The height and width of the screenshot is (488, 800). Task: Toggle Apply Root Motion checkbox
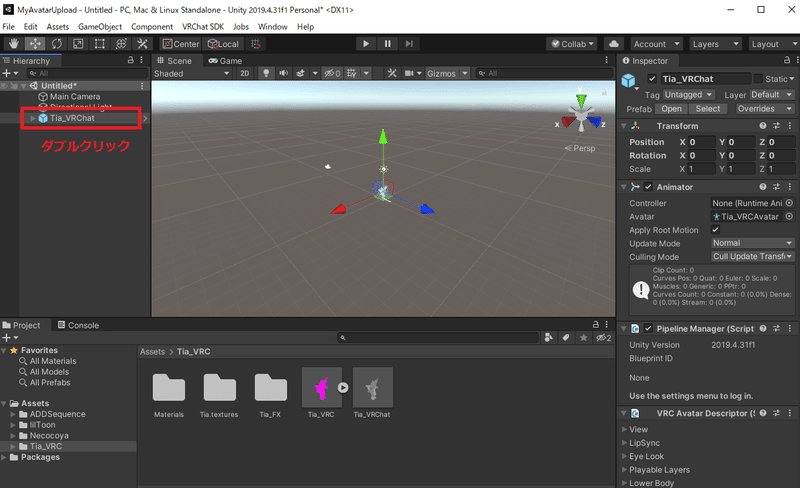pos(715,230)
